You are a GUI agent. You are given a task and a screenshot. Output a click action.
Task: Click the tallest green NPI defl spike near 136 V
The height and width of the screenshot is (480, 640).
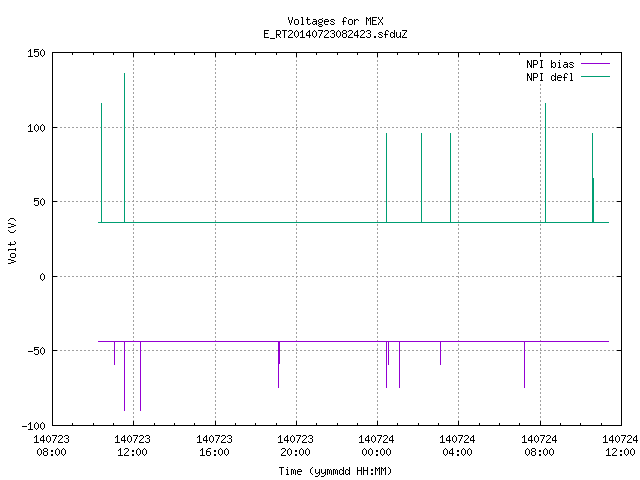pos(124,148)
